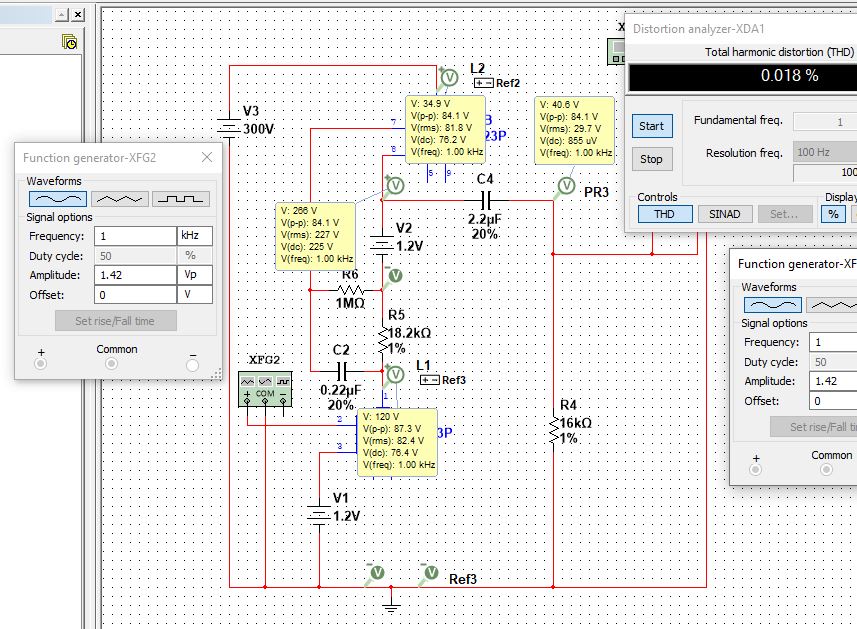Select THD control mode
The height and width of the screenshot is (629, 857).
click(x=663, y=214)
